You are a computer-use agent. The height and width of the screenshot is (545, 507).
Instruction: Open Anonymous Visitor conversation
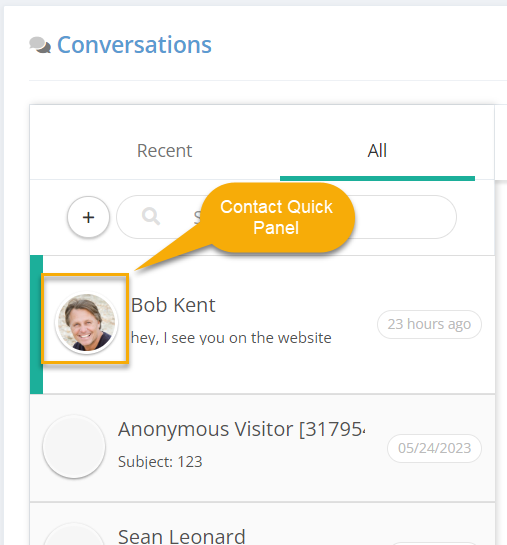262,448
